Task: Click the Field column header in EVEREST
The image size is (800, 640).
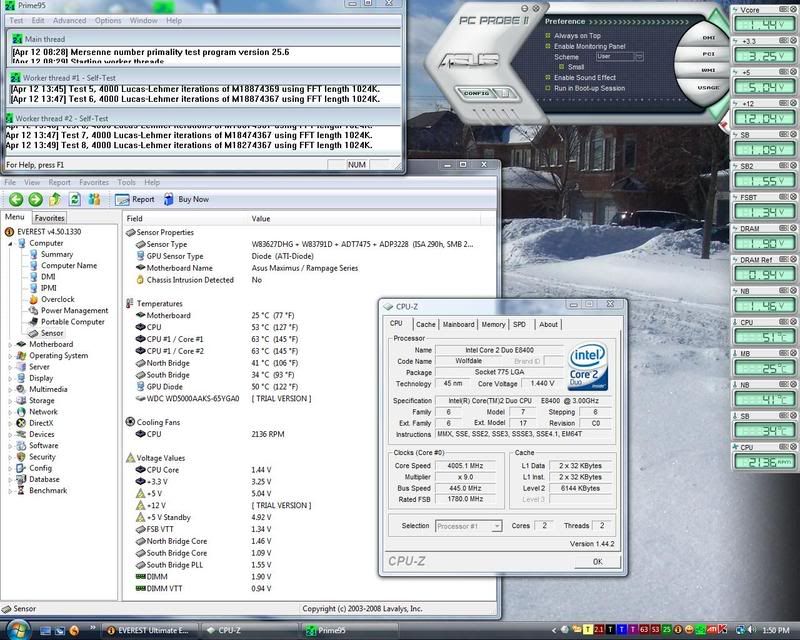Action: point(185,218)
